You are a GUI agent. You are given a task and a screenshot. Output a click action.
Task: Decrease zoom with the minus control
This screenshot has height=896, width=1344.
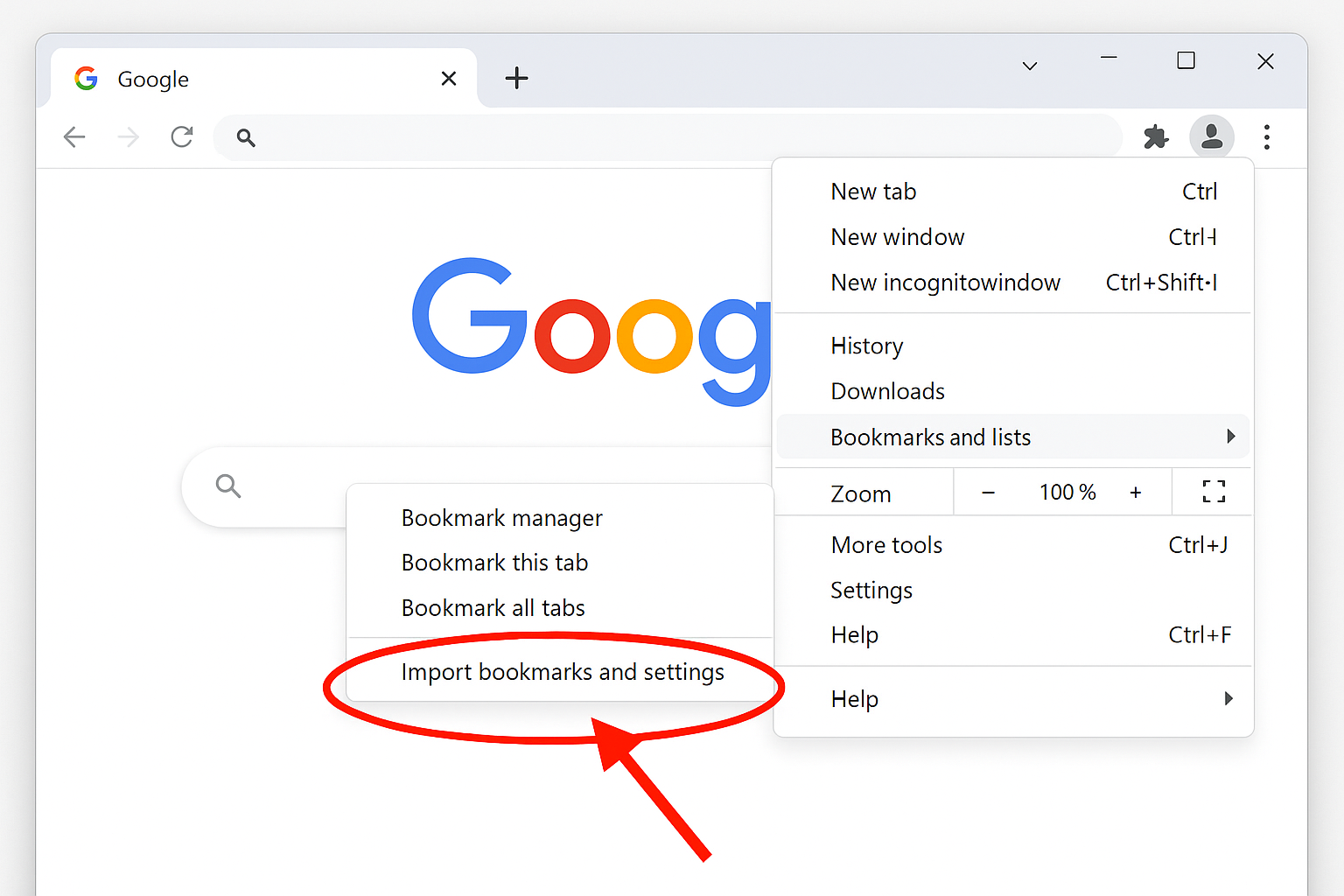(988, 492)
